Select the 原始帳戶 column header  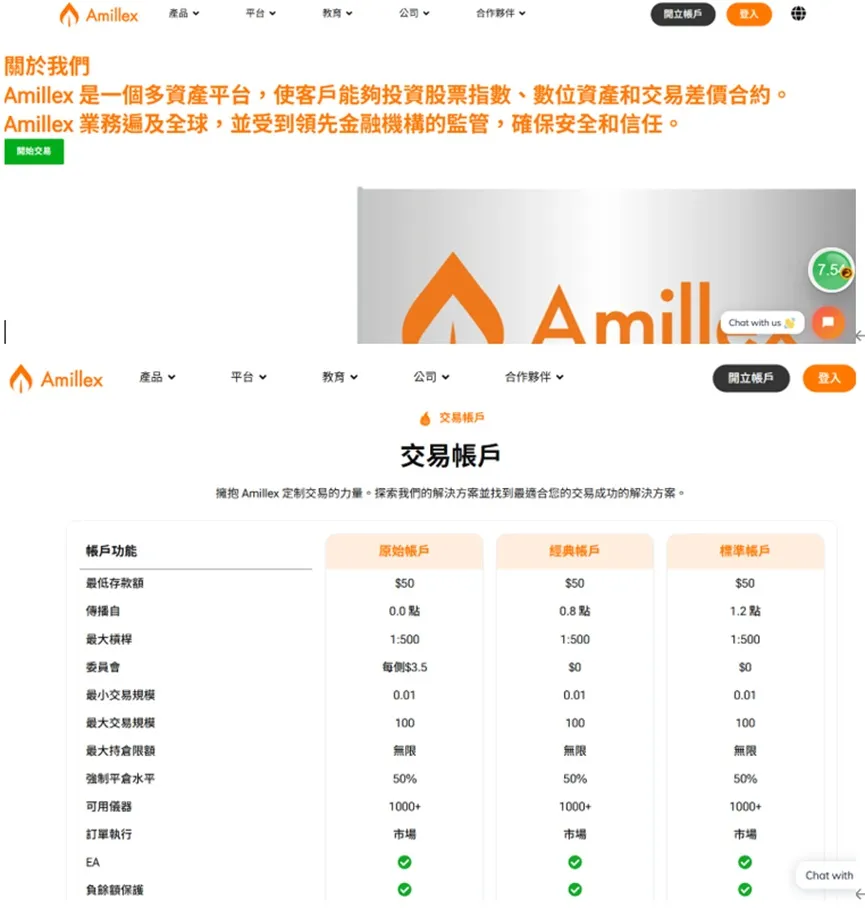pyautogui.click(x=404, y=551)
